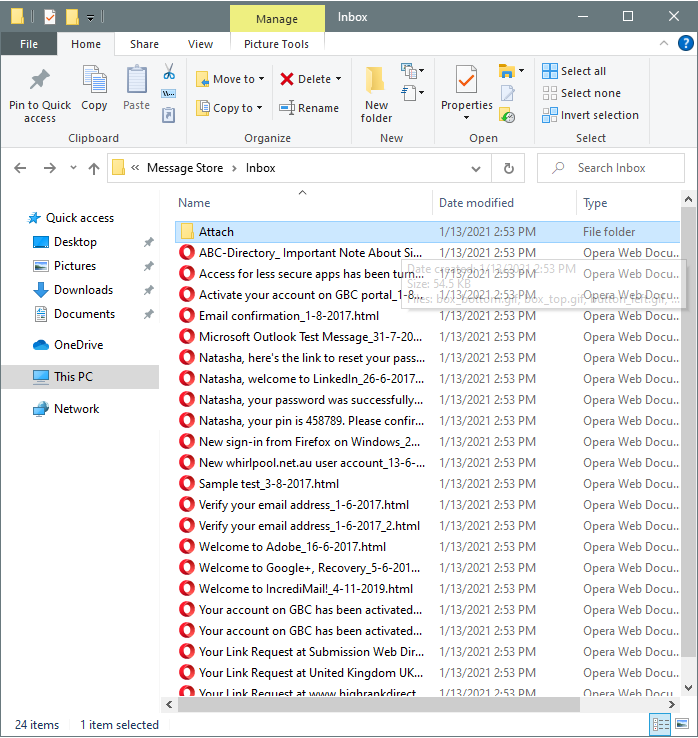Image resolution: width=698 pixels, height=738 pixels.
Task: Go back with the left arrow
Action: (20, 168)
